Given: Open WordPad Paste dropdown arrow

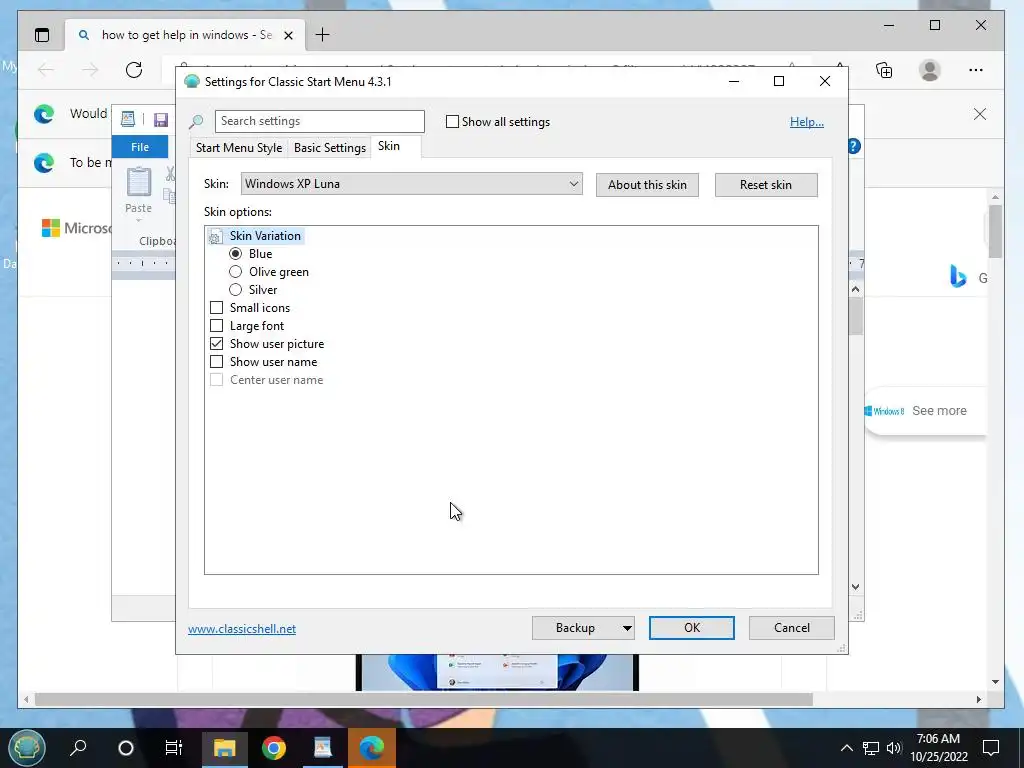Looking at the screenshot, I should click(138, 221).
